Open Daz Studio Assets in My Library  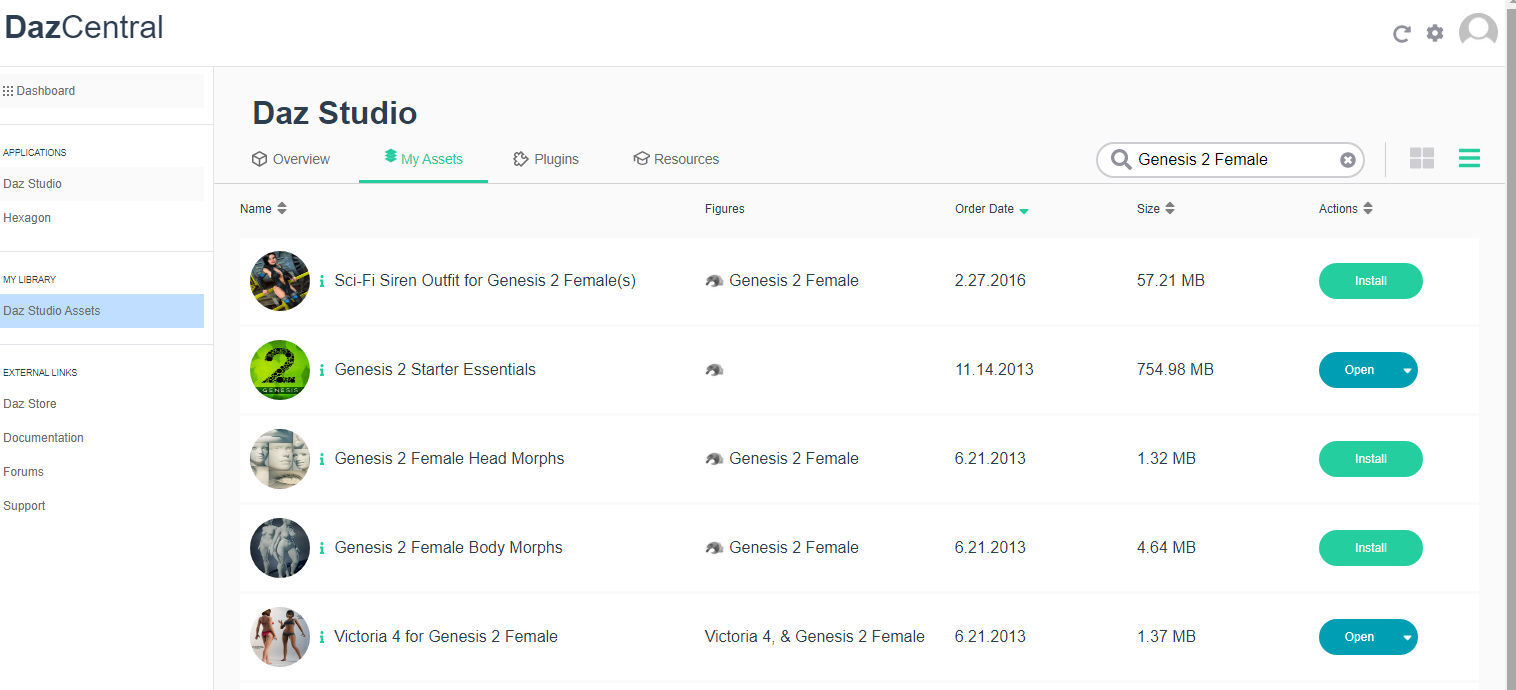tap(102, 311)
